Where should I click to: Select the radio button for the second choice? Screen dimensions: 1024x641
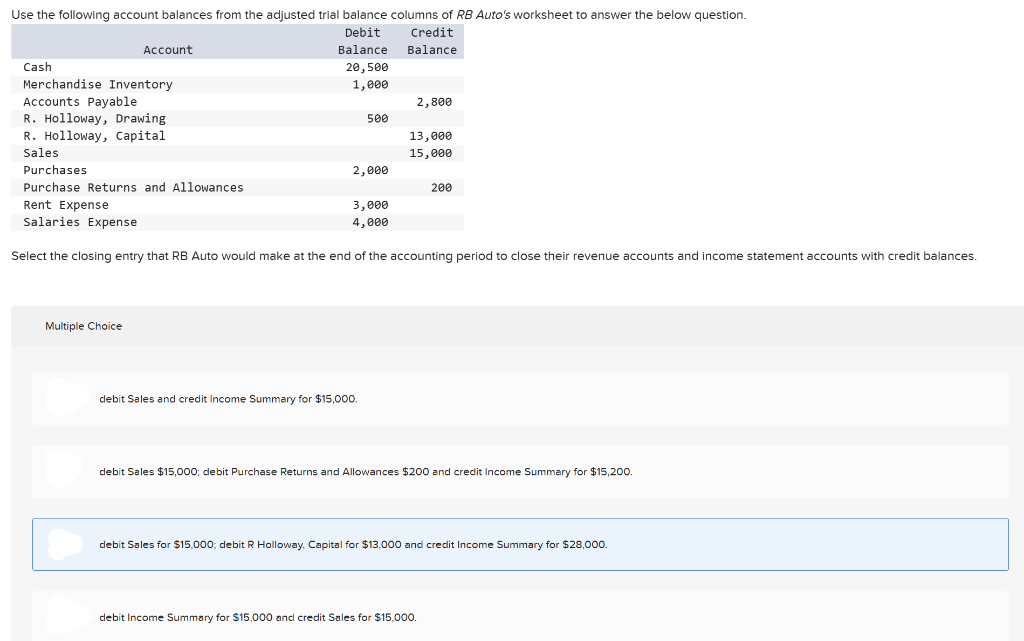tap(64, 471)
